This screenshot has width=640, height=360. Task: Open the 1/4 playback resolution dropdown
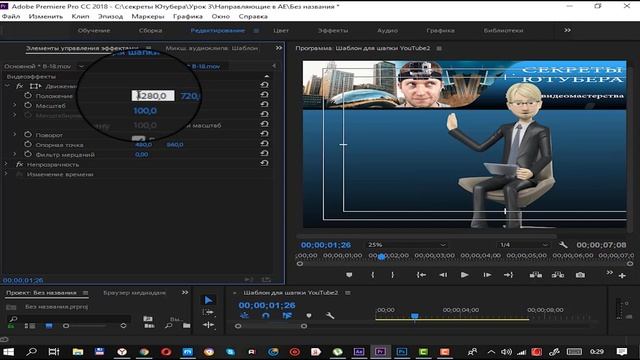[x=523, y=245]
